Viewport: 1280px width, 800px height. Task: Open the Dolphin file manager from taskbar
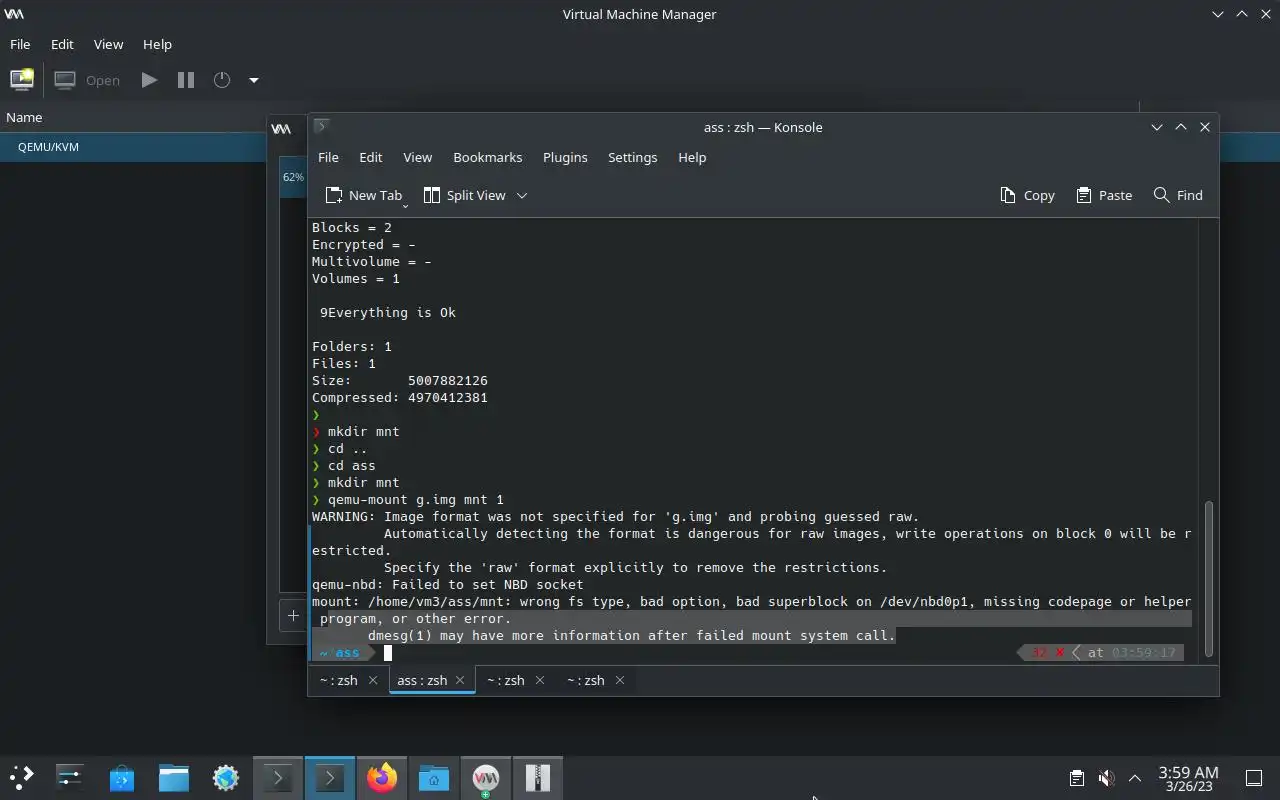(174, 778)
